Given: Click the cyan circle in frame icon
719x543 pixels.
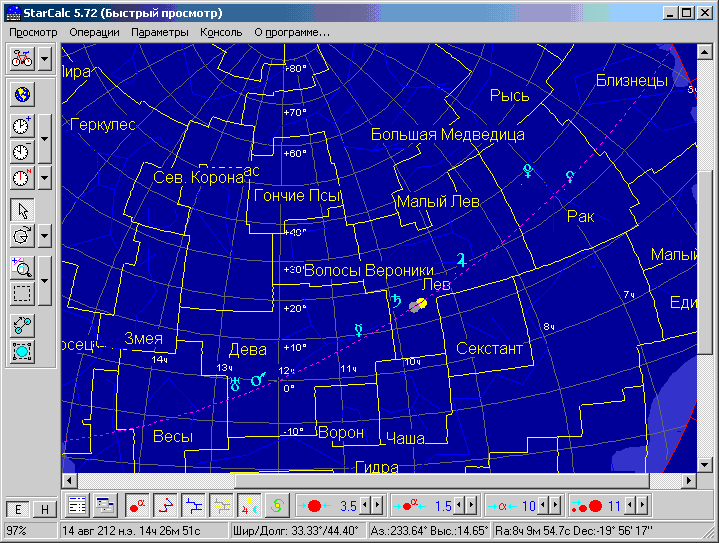Looking at the screenshot, I should (x=21, y=351).
